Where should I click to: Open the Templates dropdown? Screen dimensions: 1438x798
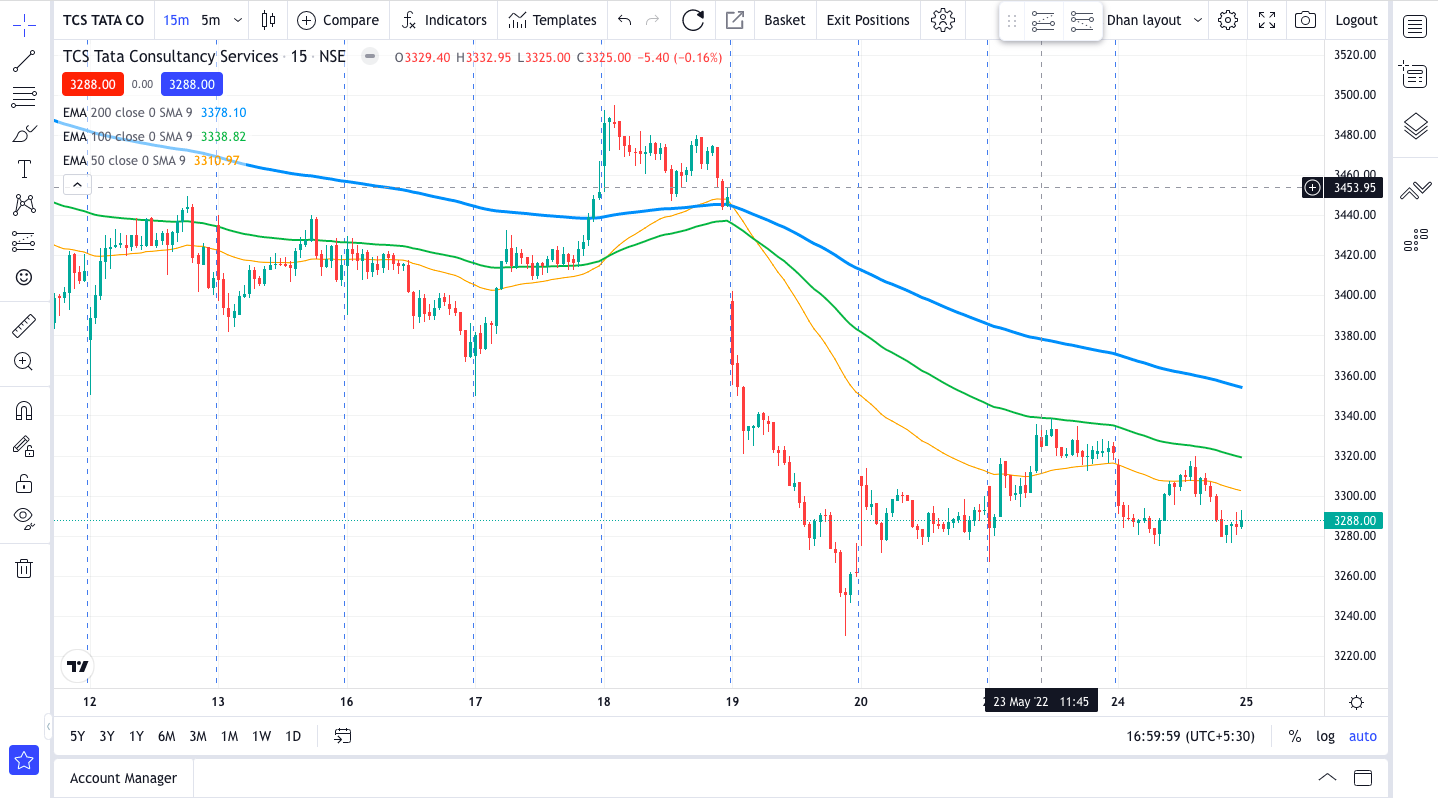(552, 20)
